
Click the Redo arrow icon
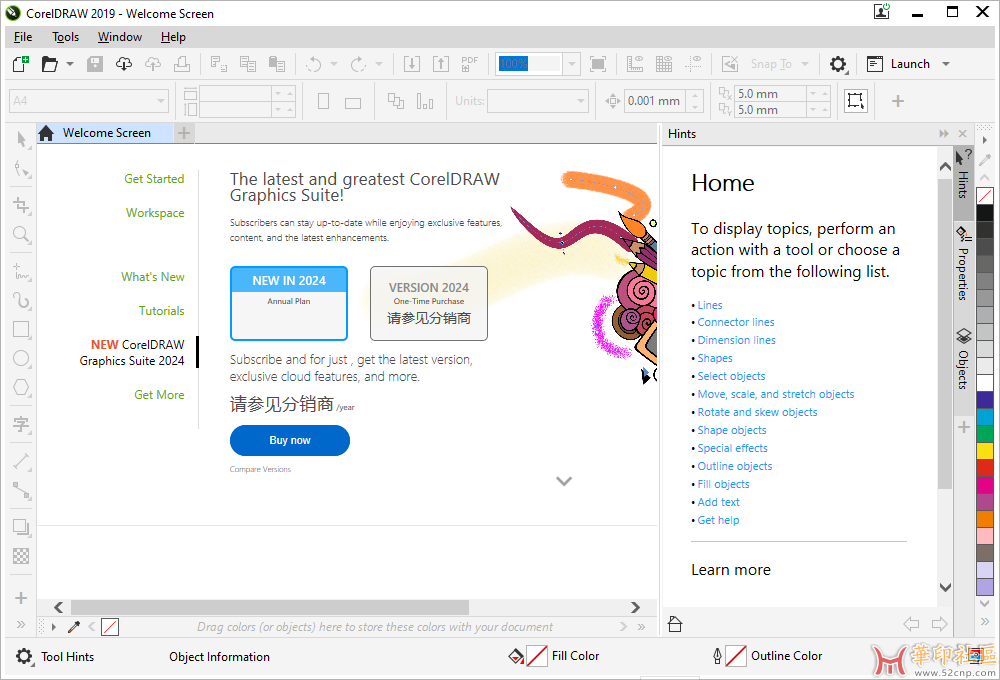pos(358,64)
